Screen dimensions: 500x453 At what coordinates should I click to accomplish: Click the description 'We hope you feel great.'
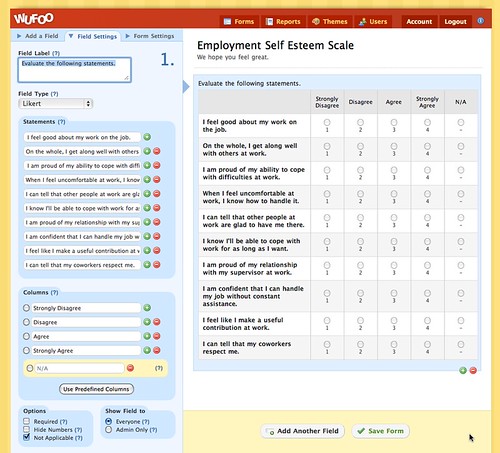coord(232,57)
